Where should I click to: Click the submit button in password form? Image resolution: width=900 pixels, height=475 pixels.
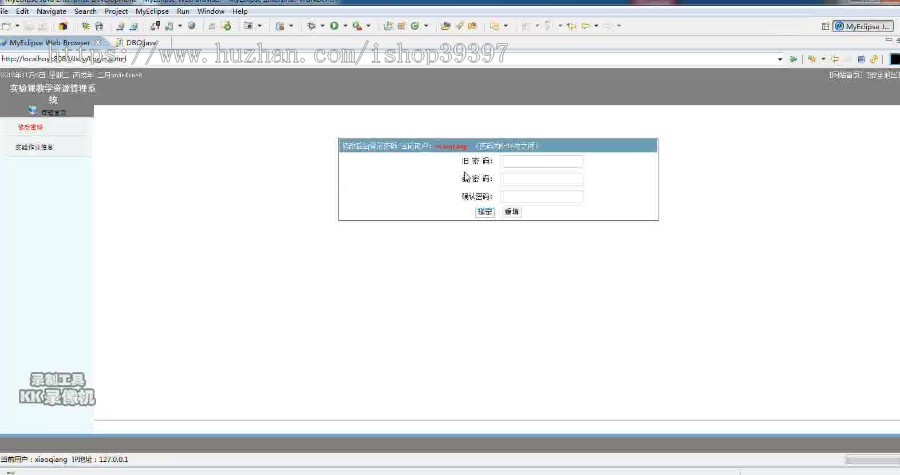[485, 212]
